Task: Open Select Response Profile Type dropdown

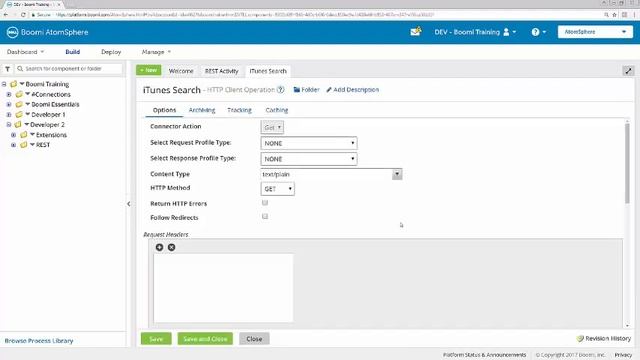Action: [309, 159]
